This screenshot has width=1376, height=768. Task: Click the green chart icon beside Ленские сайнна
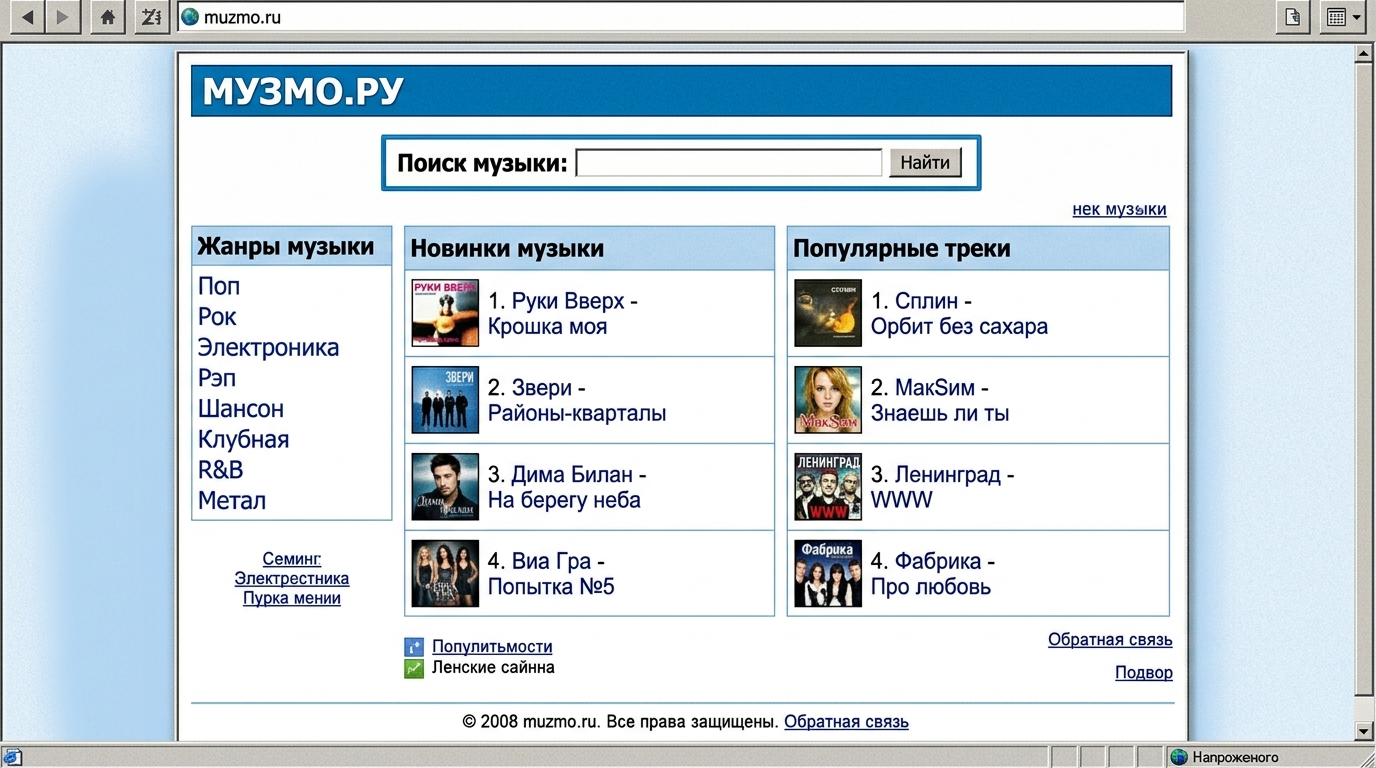(414, 668)
